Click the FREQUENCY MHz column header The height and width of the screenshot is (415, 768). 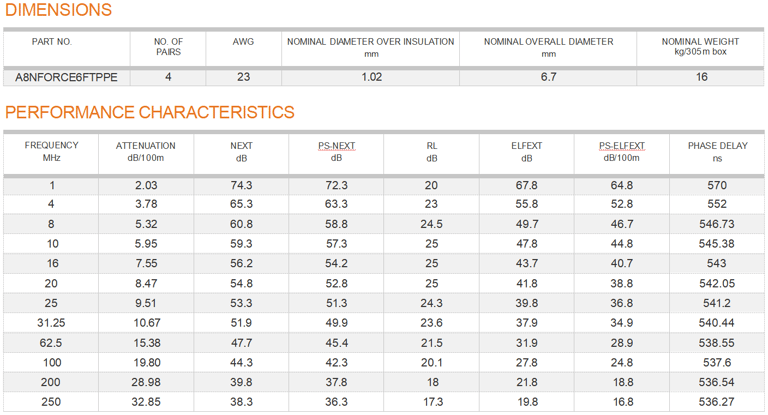(x=52, y=151)
